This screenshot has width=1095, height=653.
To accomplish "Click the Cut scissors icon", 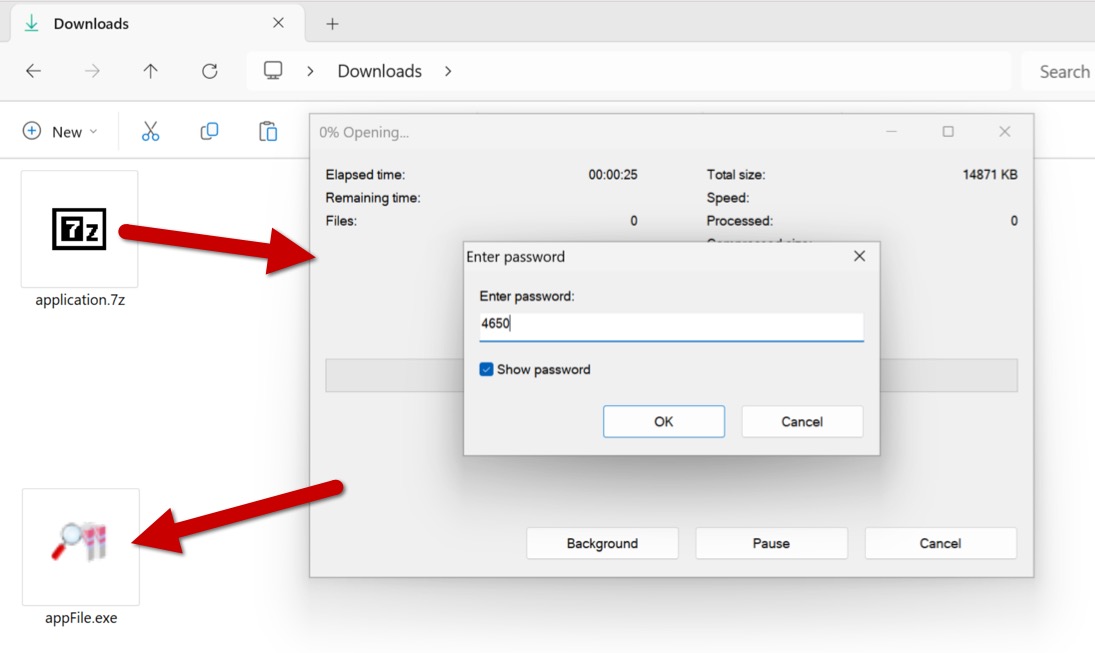I will coord(150,131).
